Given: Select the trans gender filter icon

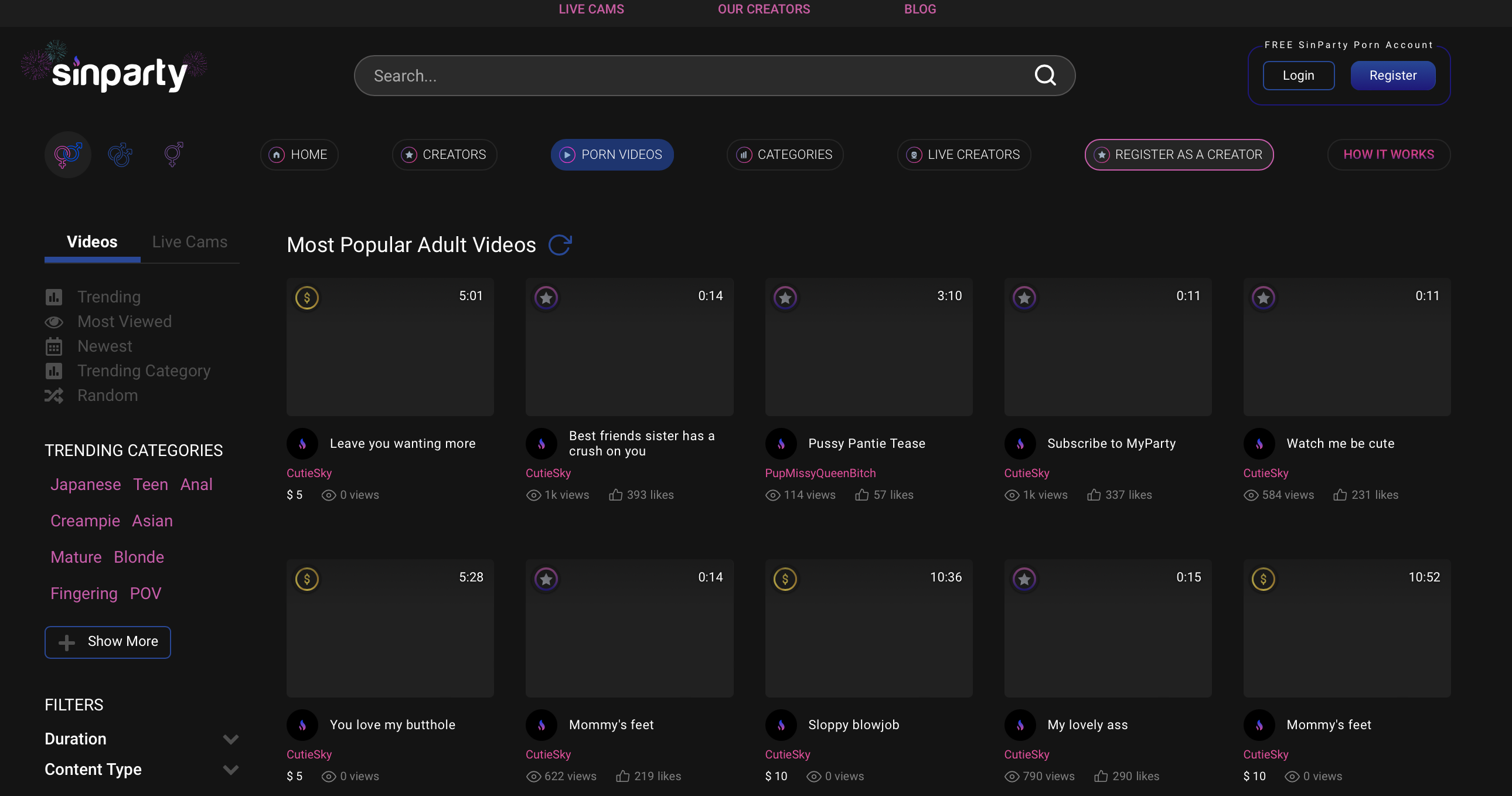Looking at the screenshot, I should 173,154.
